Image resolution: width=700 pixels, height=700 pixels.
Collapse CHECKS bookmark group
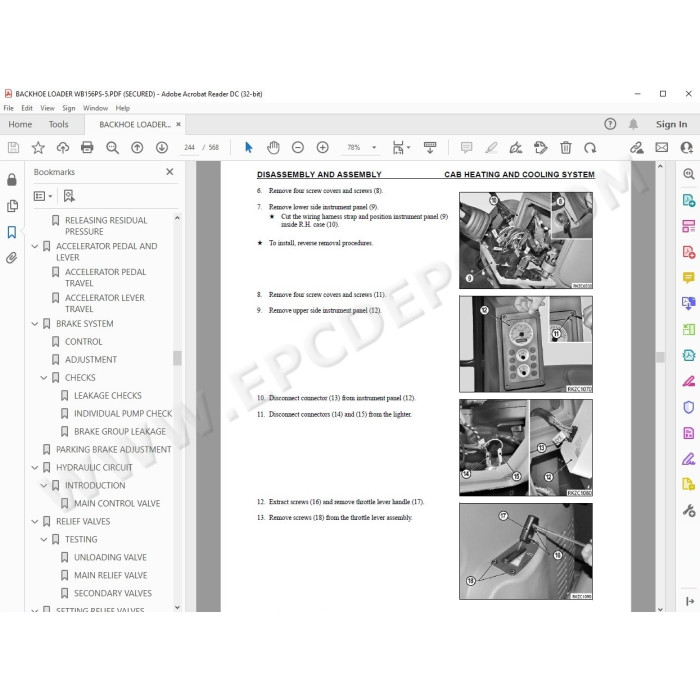pos(44,378)
